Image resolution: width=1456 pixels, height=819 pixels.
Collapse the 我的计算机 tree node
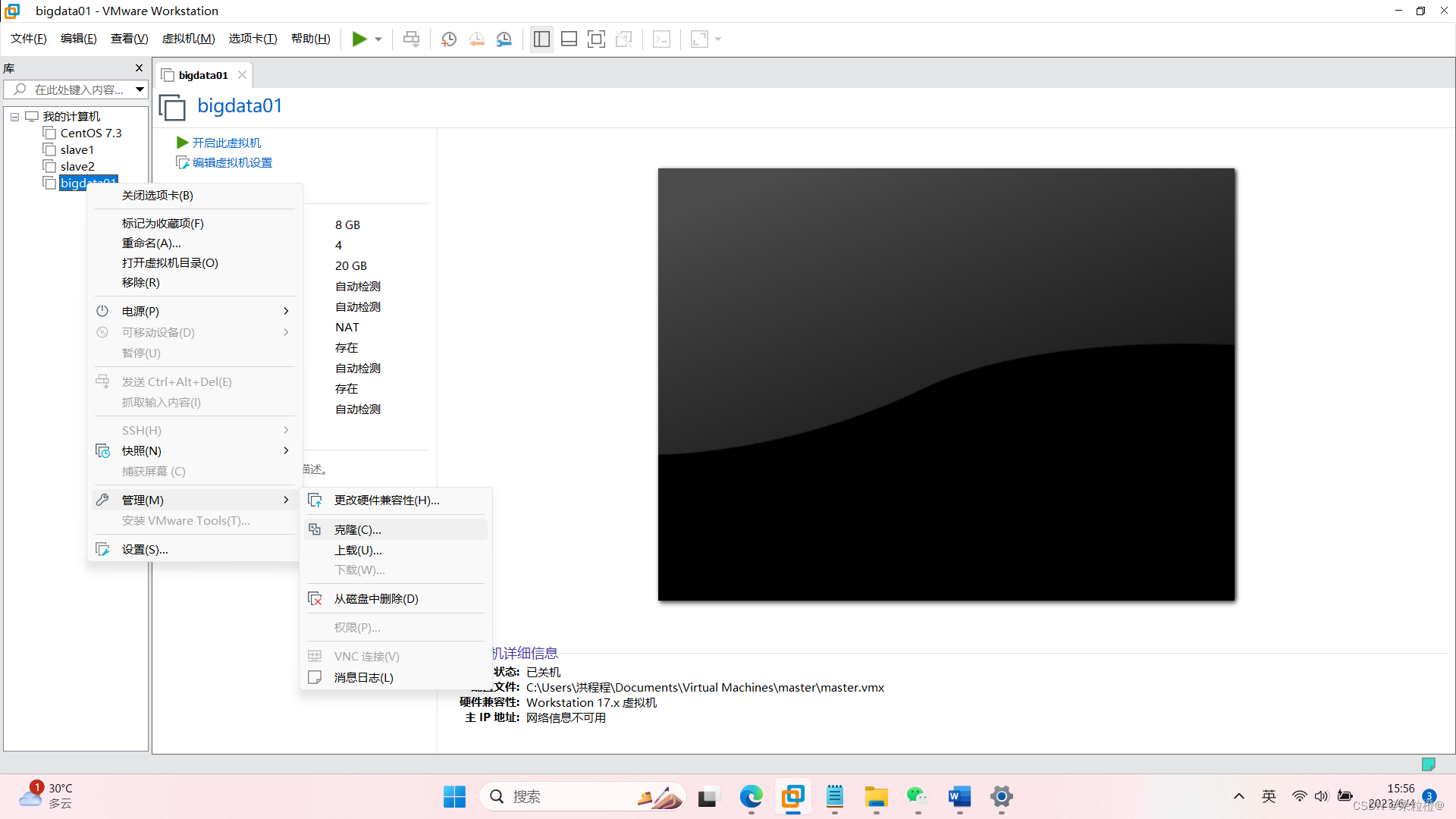[14, 117]
